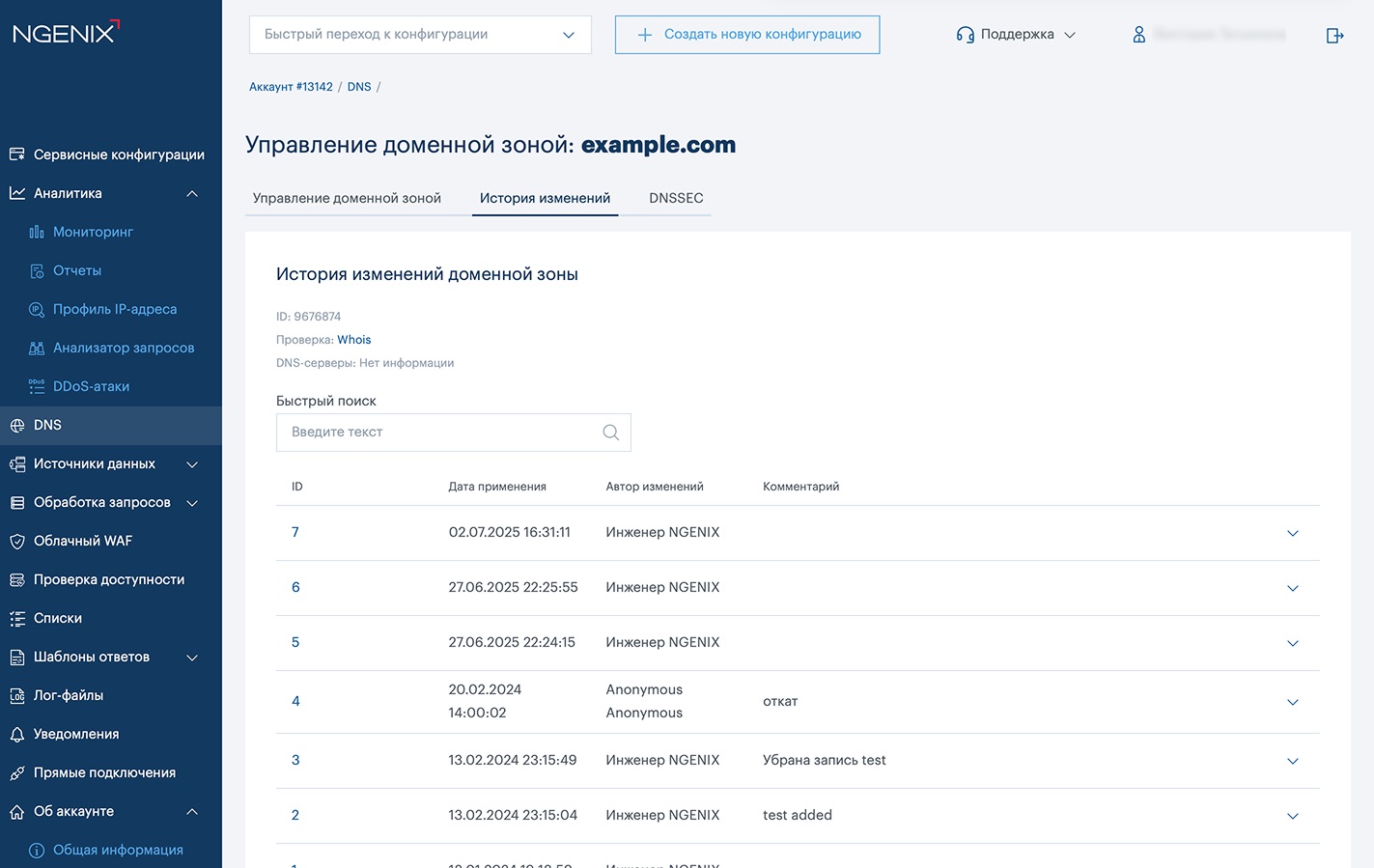
Task: Collapse the Аналитика sidebar section
Action: tap(192, 193)
